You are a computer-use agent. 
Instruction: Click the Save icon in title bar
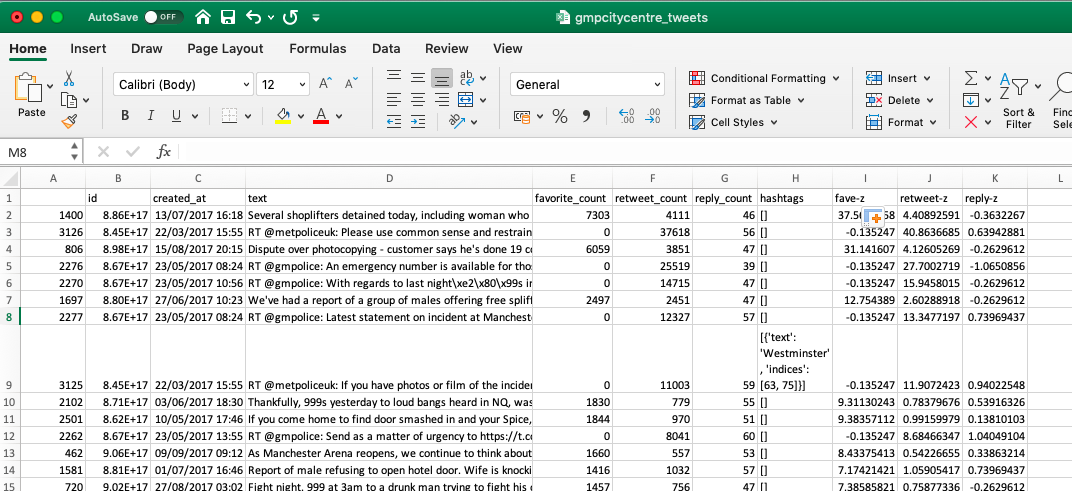point(228,17)
